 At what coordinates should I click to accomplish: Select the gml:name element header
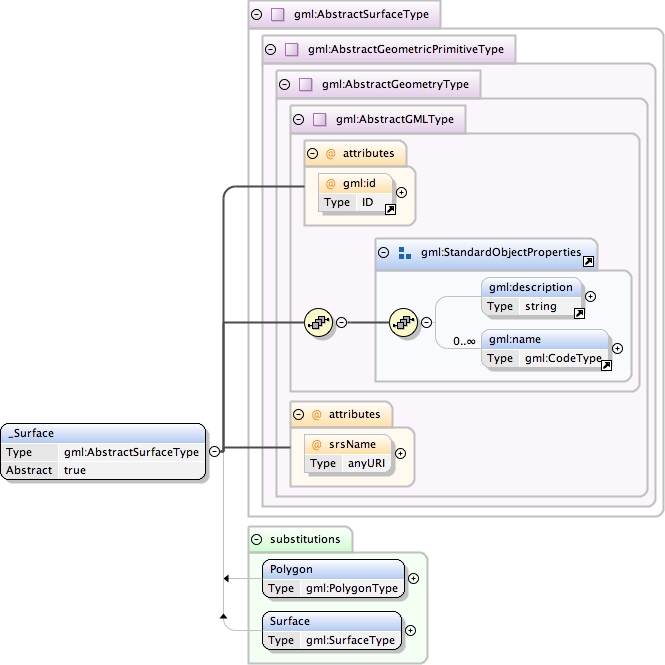[x=545, y=340]
